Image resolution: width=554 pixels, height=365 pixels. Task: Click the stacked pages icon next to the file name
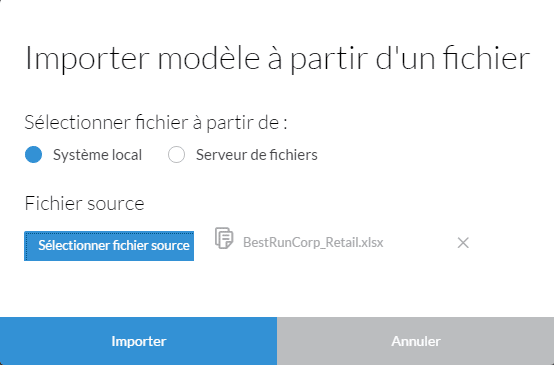click(x=224, y=238)
